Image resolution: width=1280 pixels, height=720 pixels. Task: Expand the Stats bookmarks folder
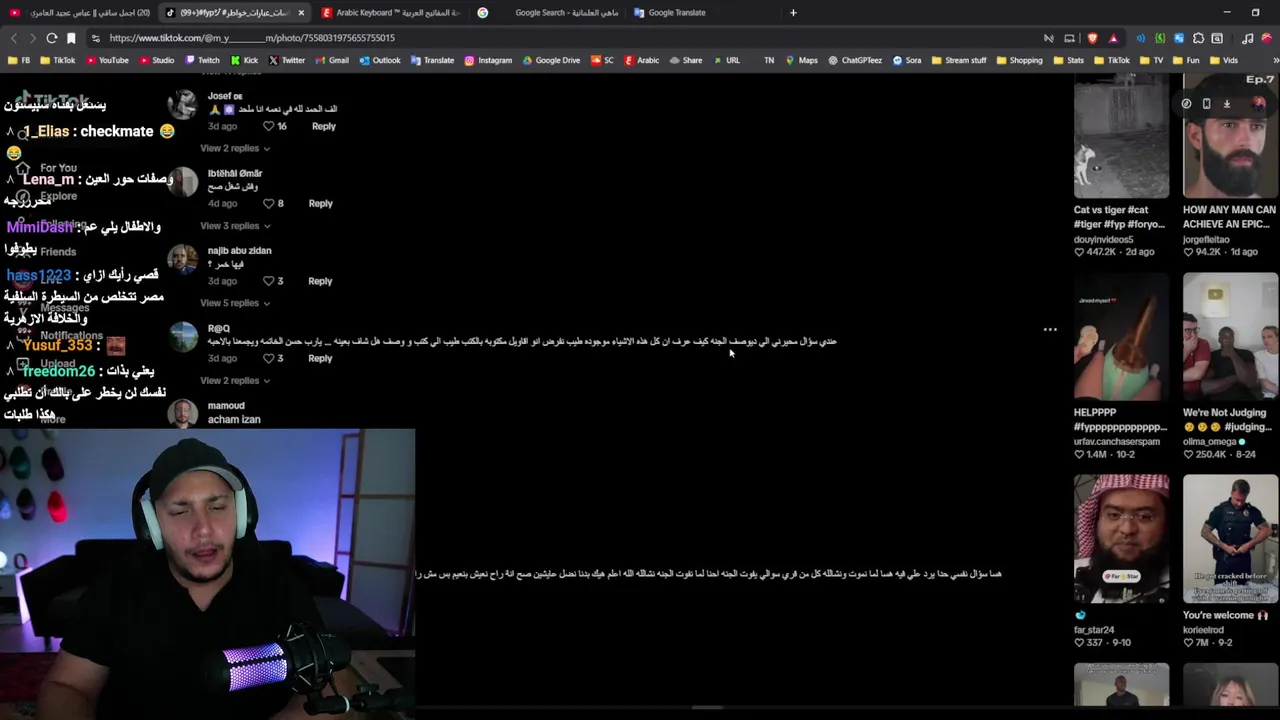point(1068,60)
